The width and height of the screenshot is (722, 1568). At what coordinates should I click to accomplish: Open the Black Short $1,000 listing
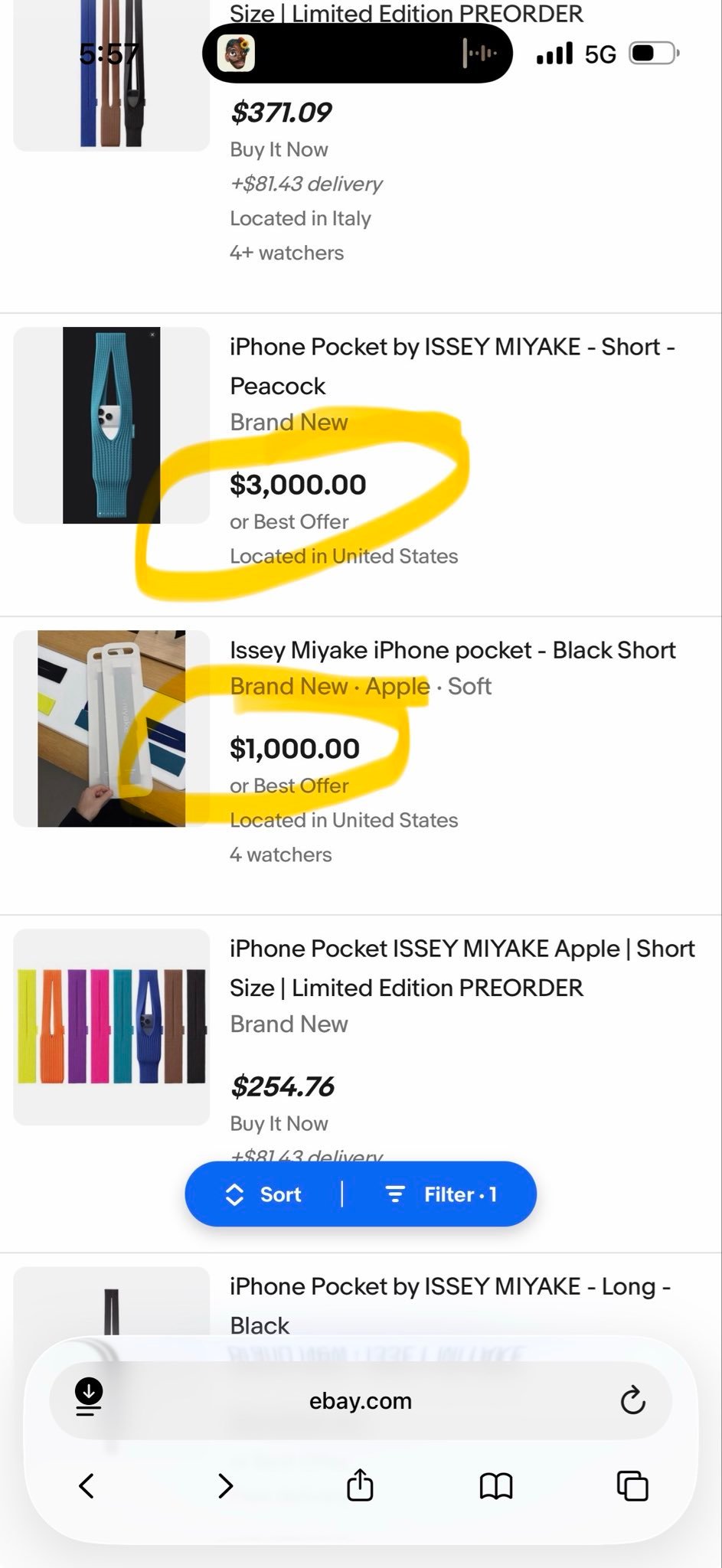point(452,649)
